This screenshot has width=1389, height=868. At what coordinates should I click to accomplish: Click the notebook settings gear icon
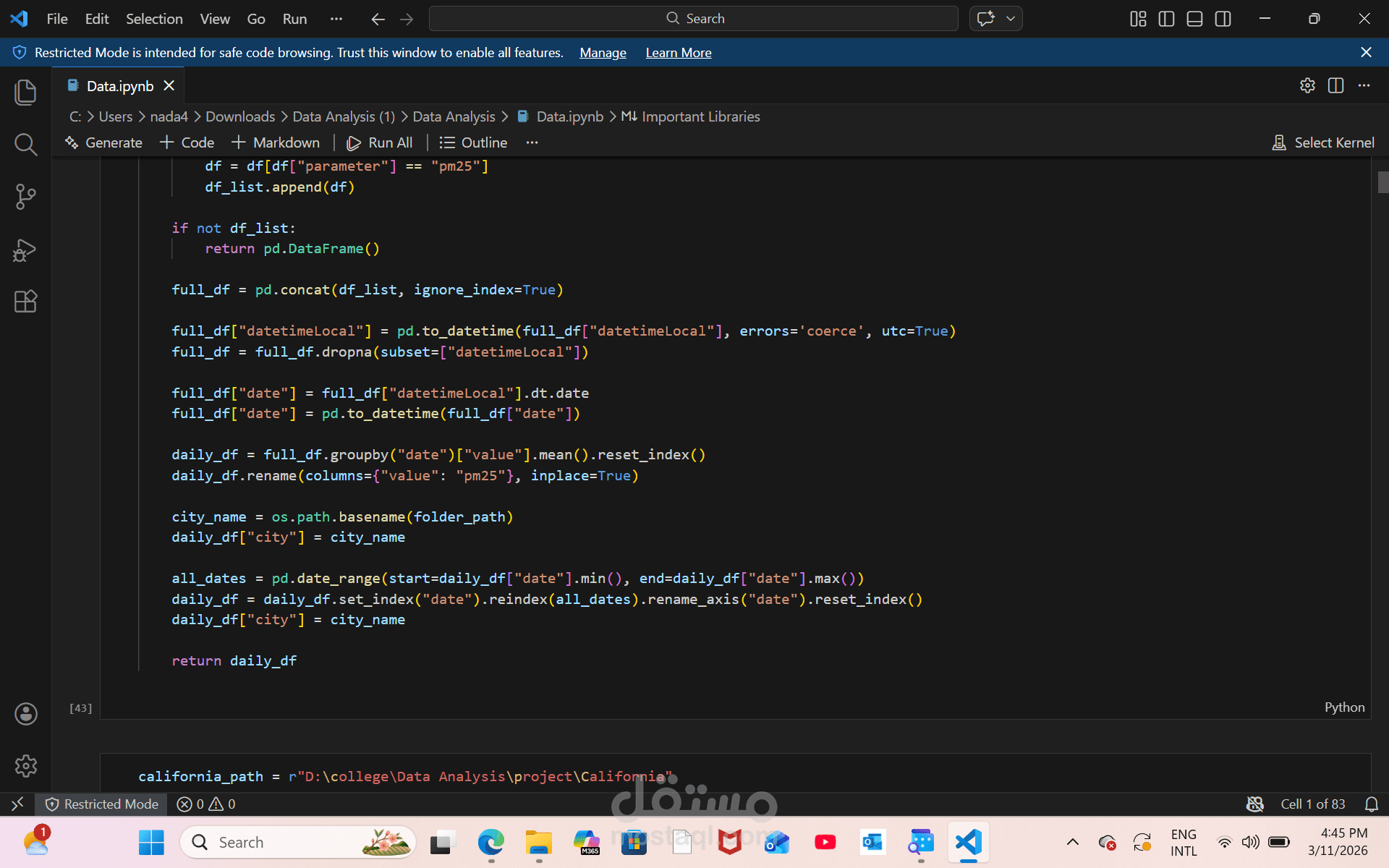click(1307, 85)
